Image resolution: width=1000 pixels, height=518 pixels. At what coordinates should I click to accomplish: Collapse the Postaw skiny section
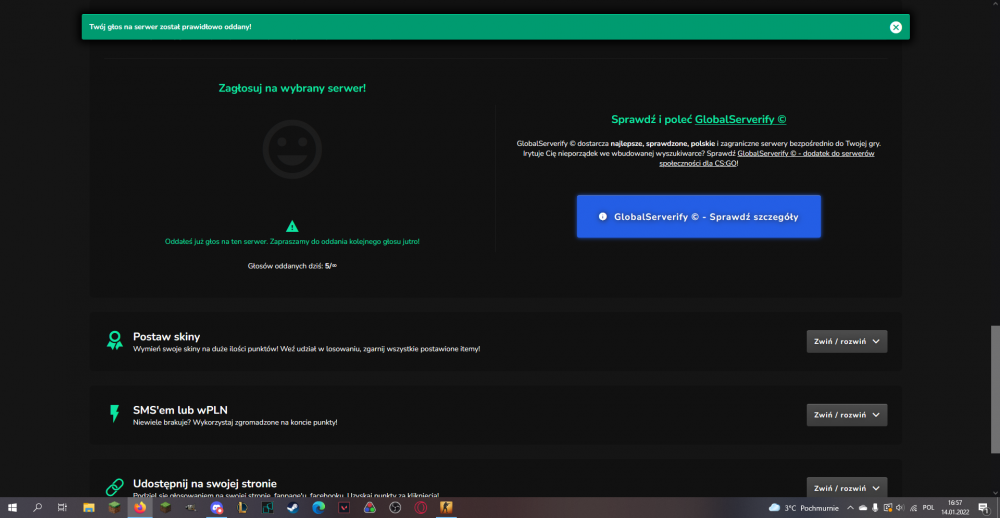[x=846, y=341]
